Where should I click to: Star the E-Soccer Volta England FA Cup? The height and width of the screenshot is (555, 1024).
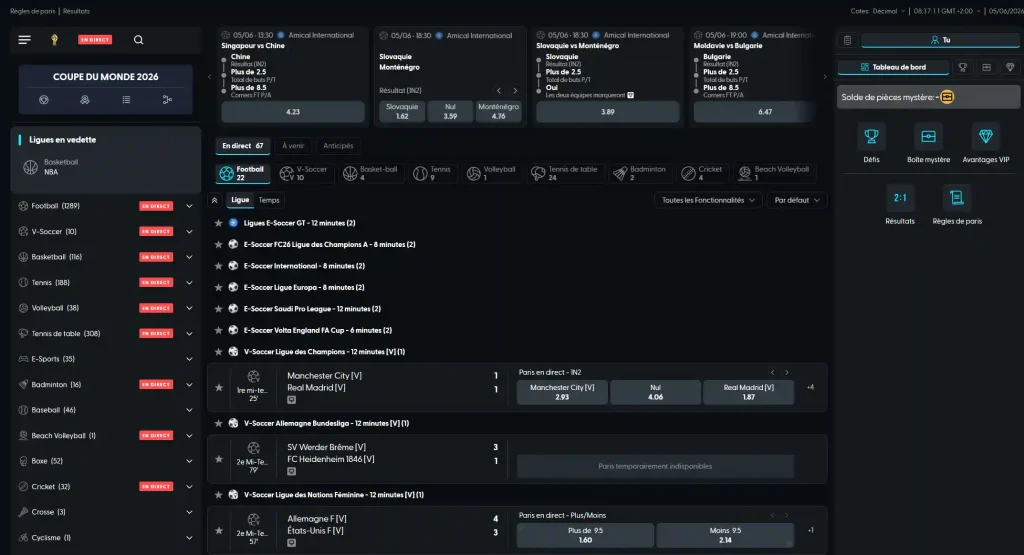point(218,330)
